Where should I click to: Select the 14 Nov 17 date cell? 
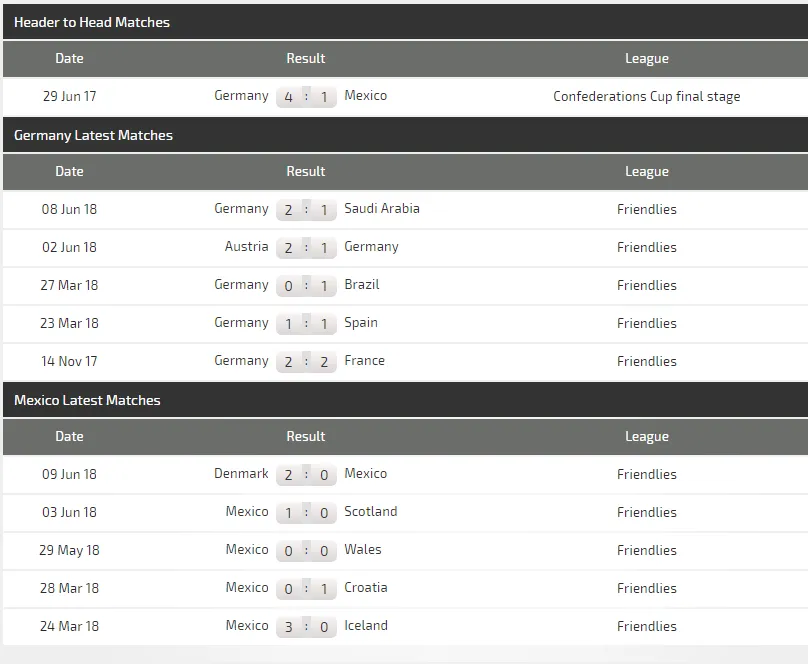click(69, 361)
